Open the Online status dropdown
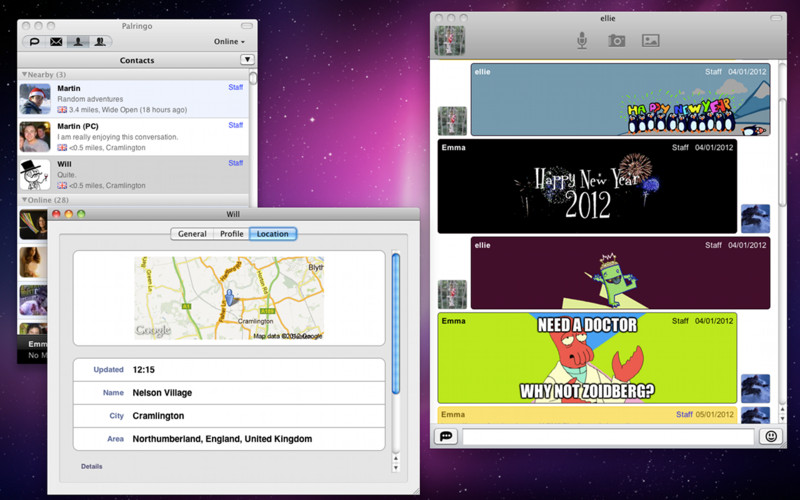The height and width of the screenshot is (500, 800). 229,42
